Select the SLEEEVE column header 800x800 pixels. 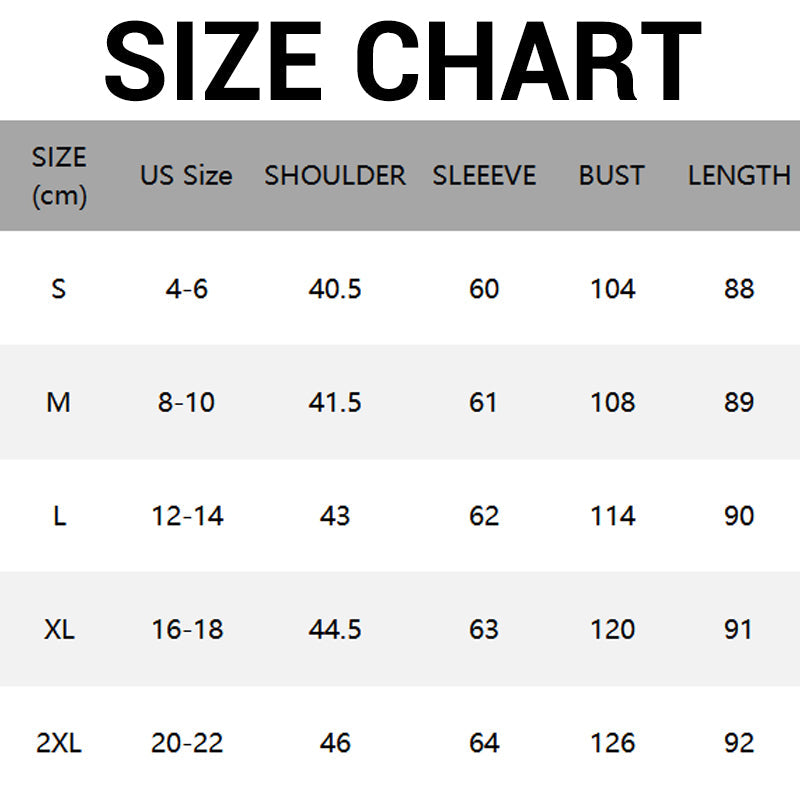[x=484, y=176]
